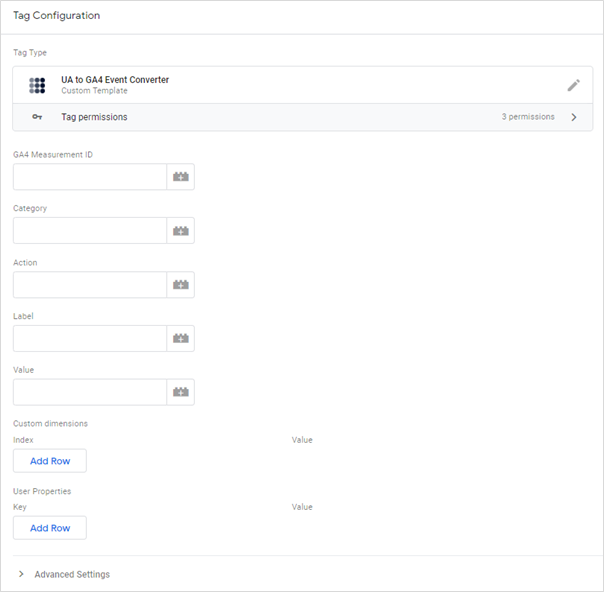The height and width of the screenshot is (592, 604).
Task: Open variable picker for Label field
Action: click(181, 339)
